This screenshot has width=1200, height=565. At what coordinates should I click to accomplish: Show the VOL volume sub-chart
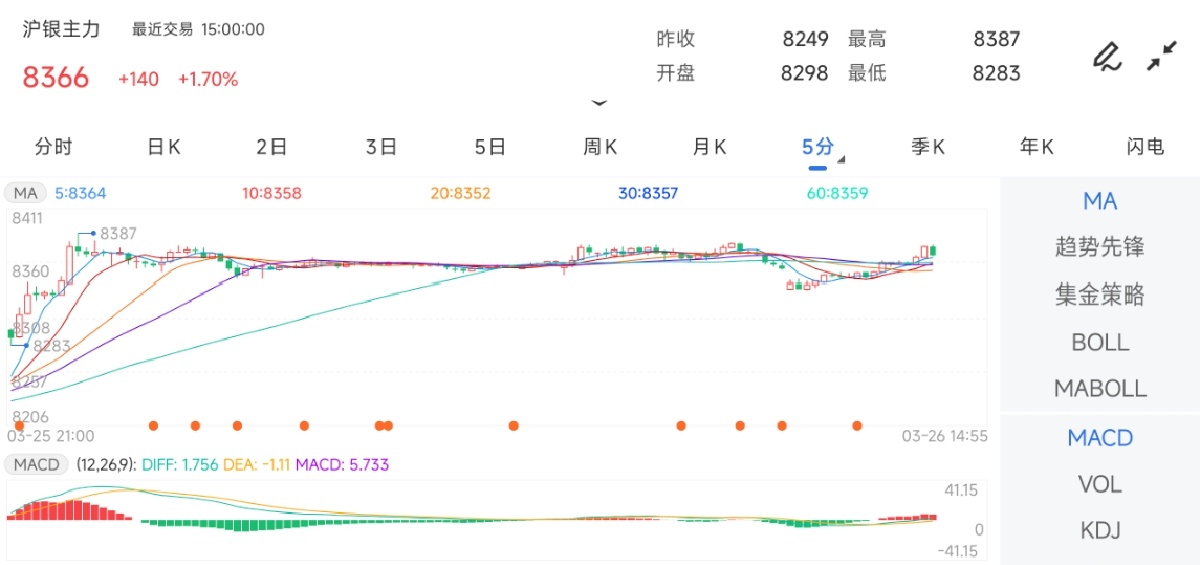pos(1100,484)
